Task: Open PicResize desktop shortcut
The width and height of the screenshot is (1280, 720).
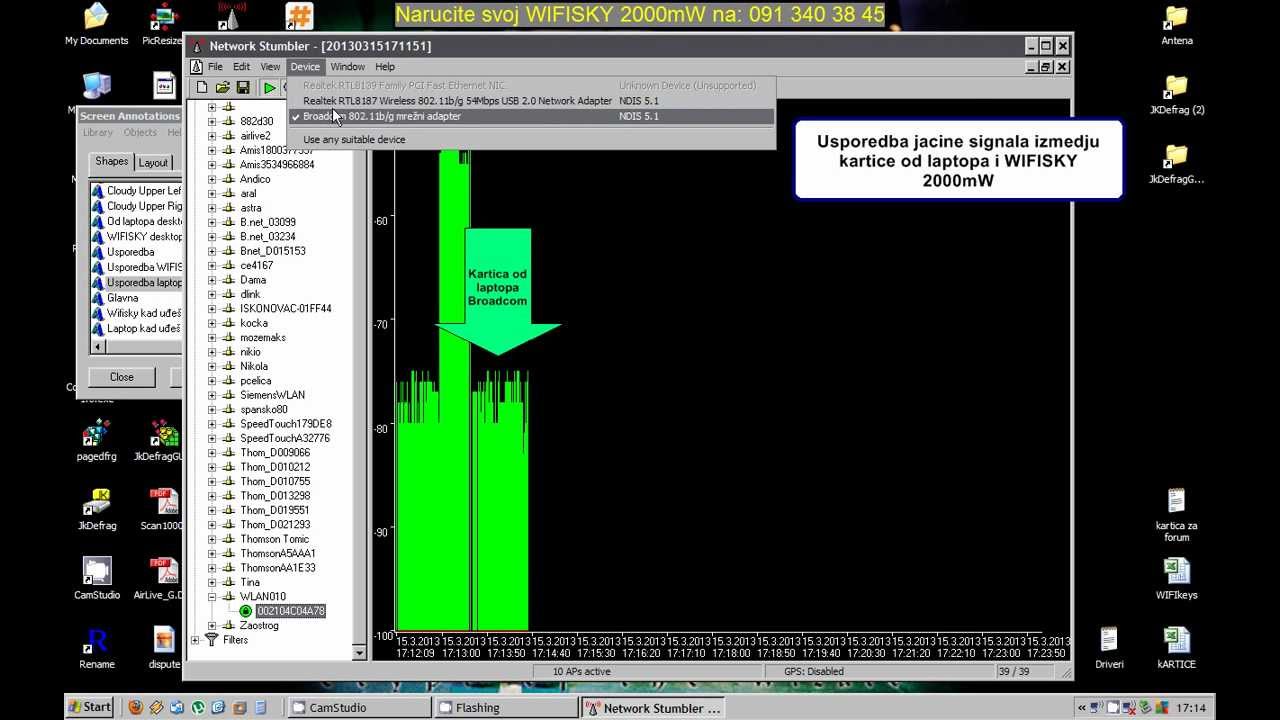Action: [x=163, y=25]
